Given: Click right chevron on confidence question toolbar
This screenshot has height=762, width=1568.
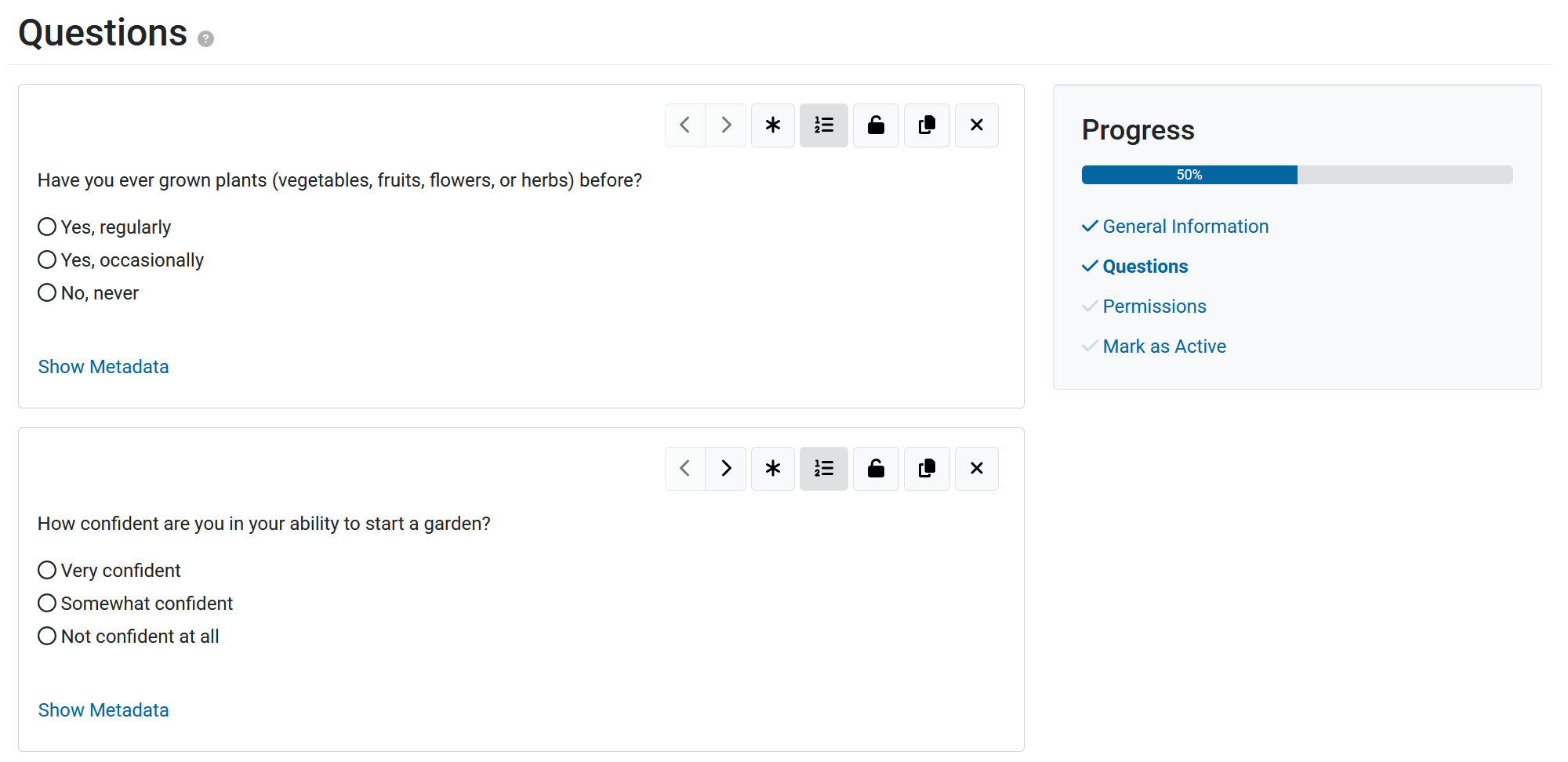Looking at the screenshot, I should (x=726, y=469).
